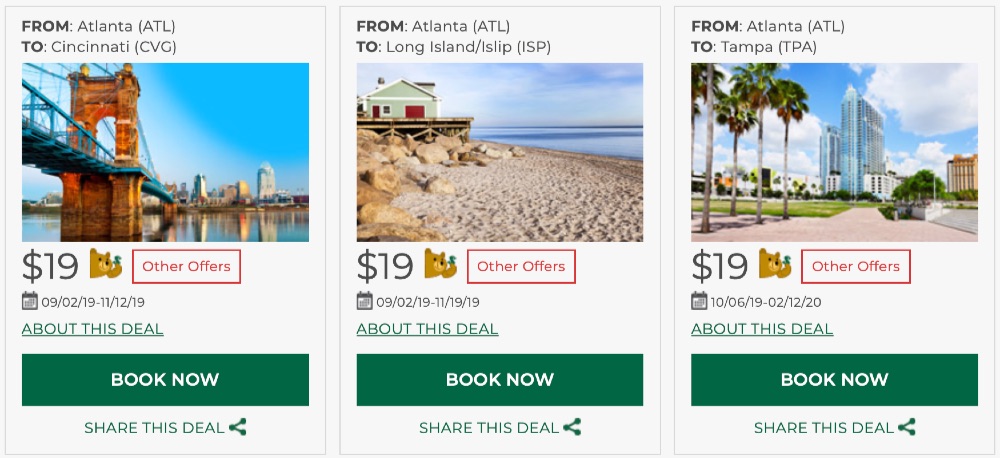Book the Atlanta to Cincinnati flight now
The image size is (1000, 458).
(165, 380)
